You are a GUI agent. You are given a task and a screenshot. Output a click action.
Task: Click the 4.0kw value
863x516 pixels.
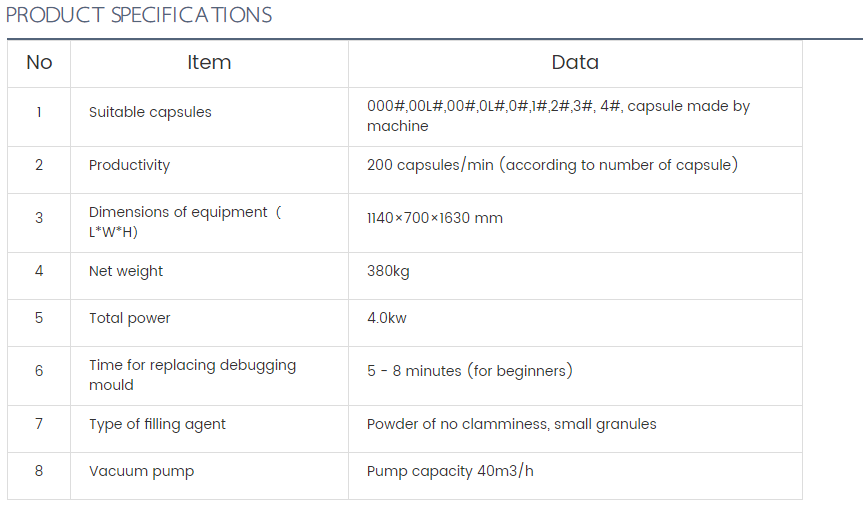tap(387, 318)
